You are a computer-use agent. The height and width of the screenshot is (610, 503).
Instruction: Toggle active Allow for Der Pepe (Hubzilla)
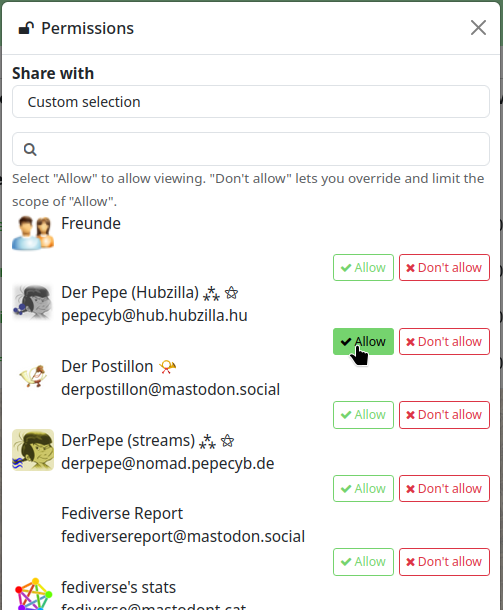click(x=363, y=342)
